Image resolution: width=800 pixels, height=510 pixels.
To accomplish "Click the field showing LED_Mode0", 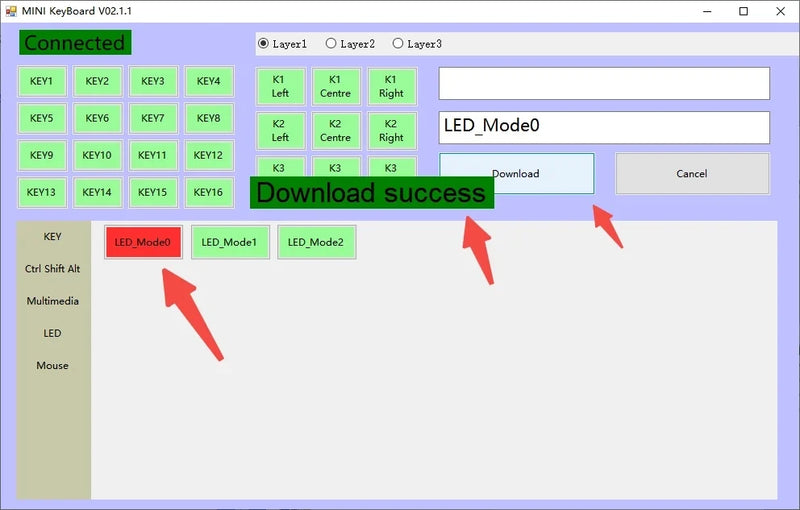I will click(604, 128).
